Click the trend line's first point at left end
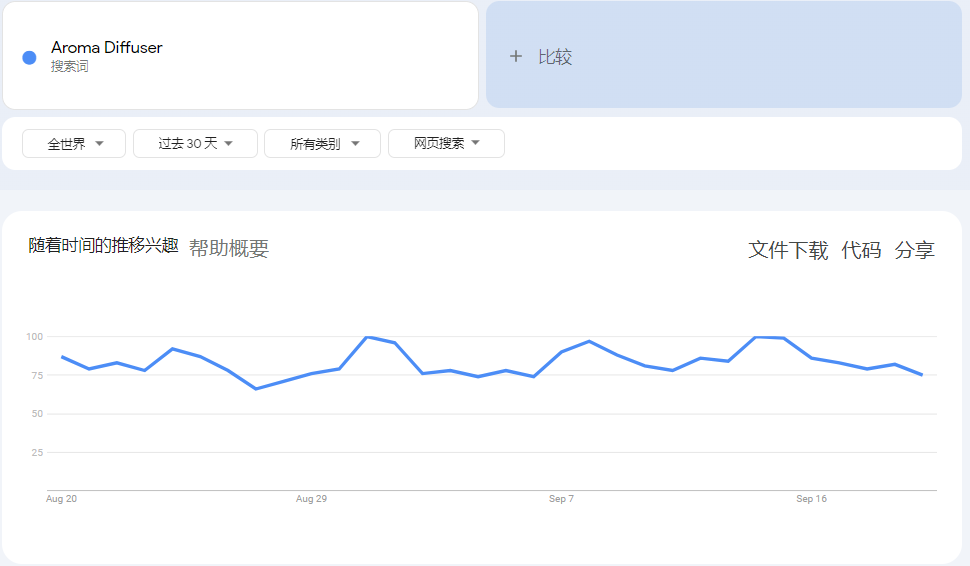 pos(62,356)
